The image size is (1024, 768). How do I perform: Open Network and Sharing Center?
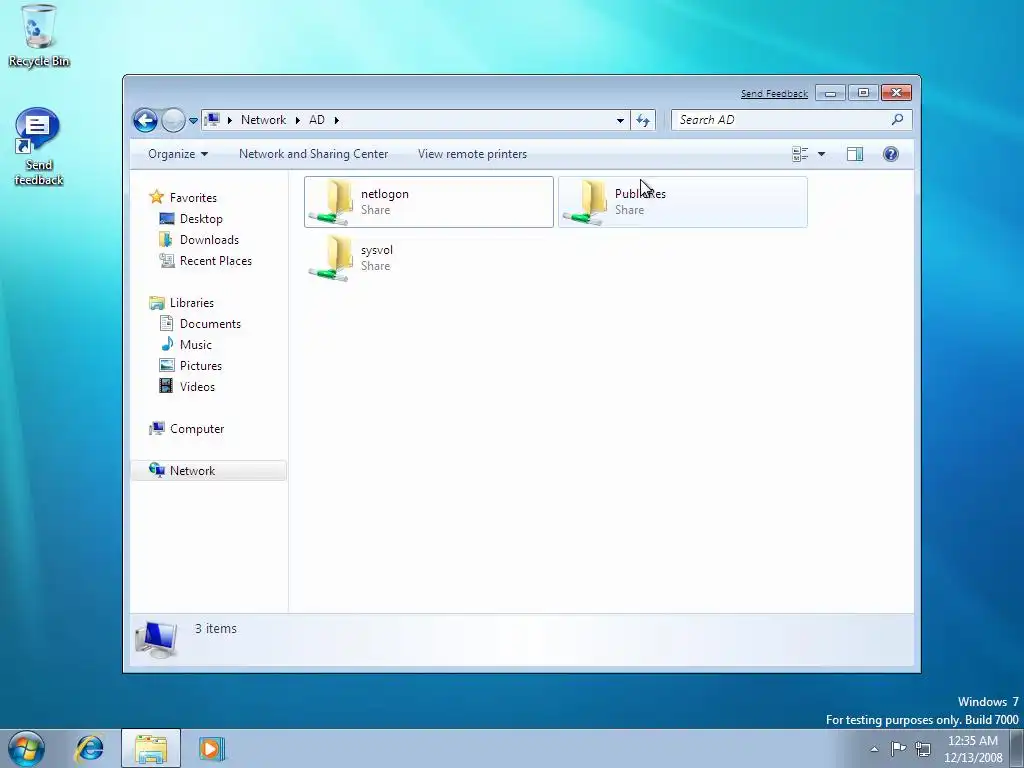[313, 154]
